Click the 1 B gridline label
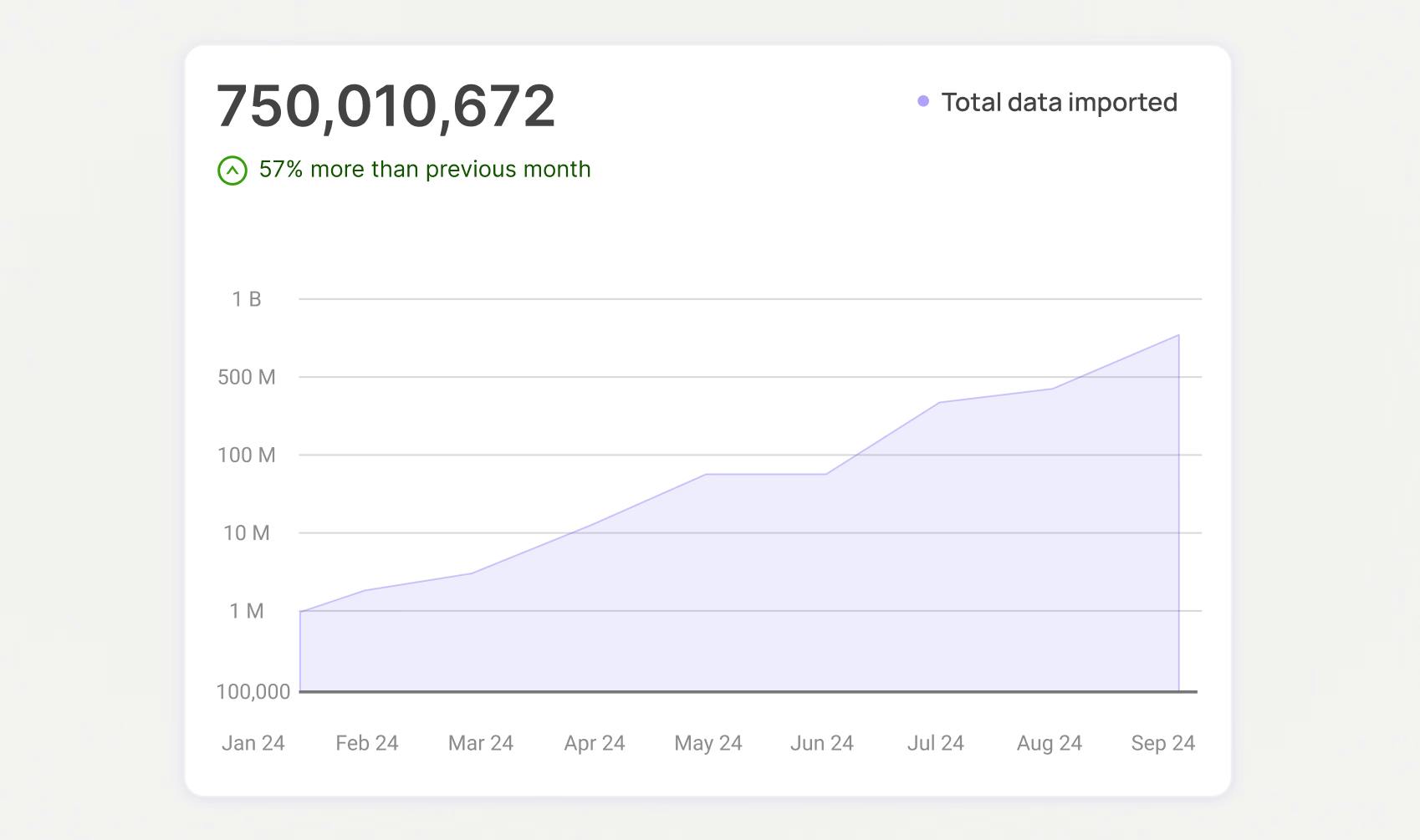 pos(247,298)
